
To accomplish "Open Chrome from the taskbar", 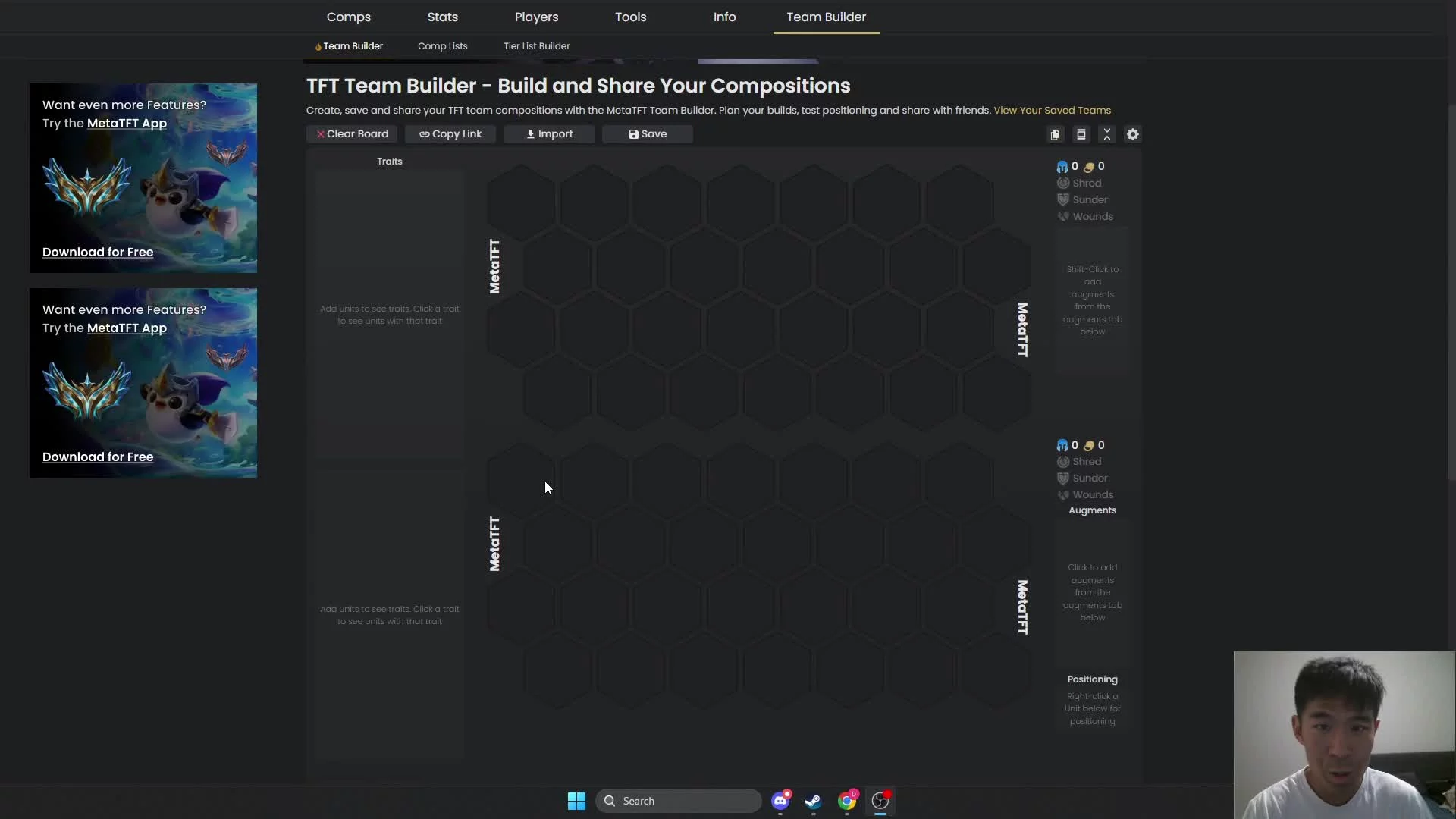I will click(x=847, y=801).
